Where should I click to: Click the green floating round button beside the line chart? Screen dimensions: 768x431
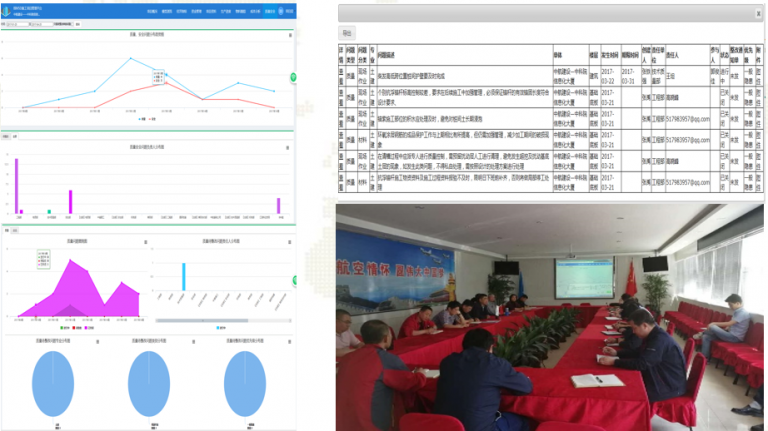click(293, 77)
